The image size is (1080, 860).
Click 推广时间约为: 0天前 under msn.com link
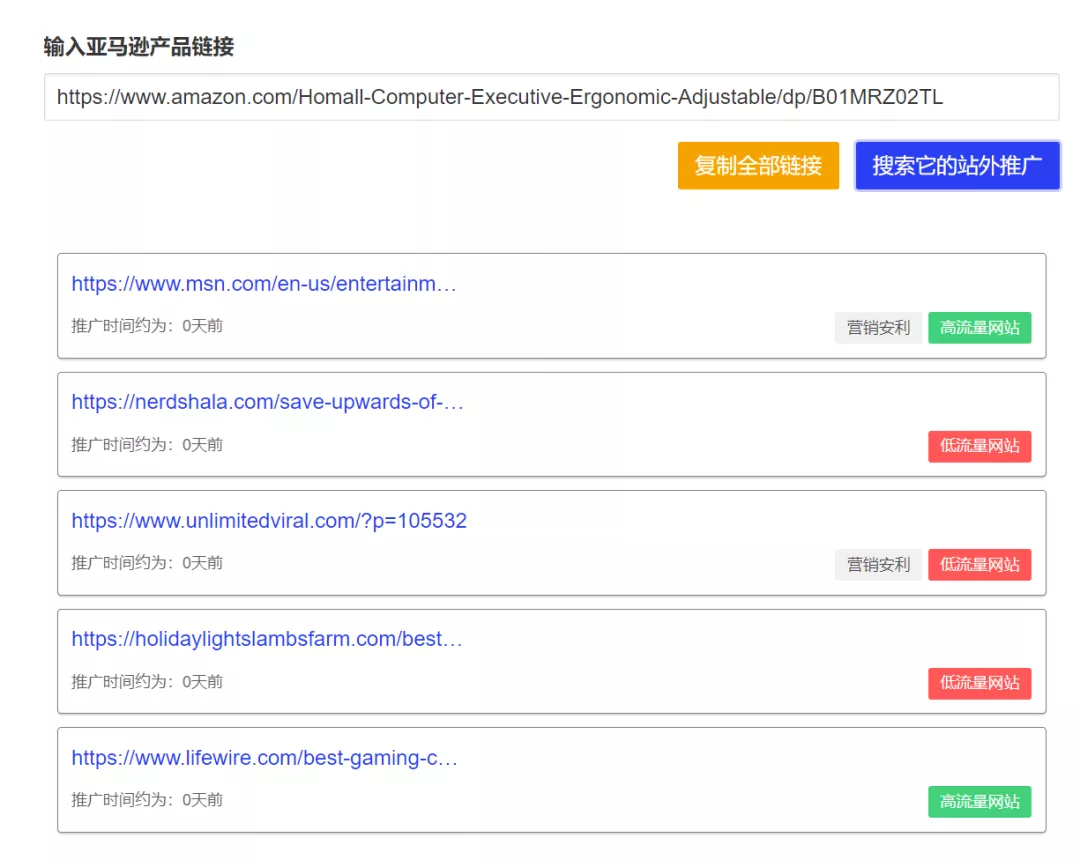coord(147,326)
